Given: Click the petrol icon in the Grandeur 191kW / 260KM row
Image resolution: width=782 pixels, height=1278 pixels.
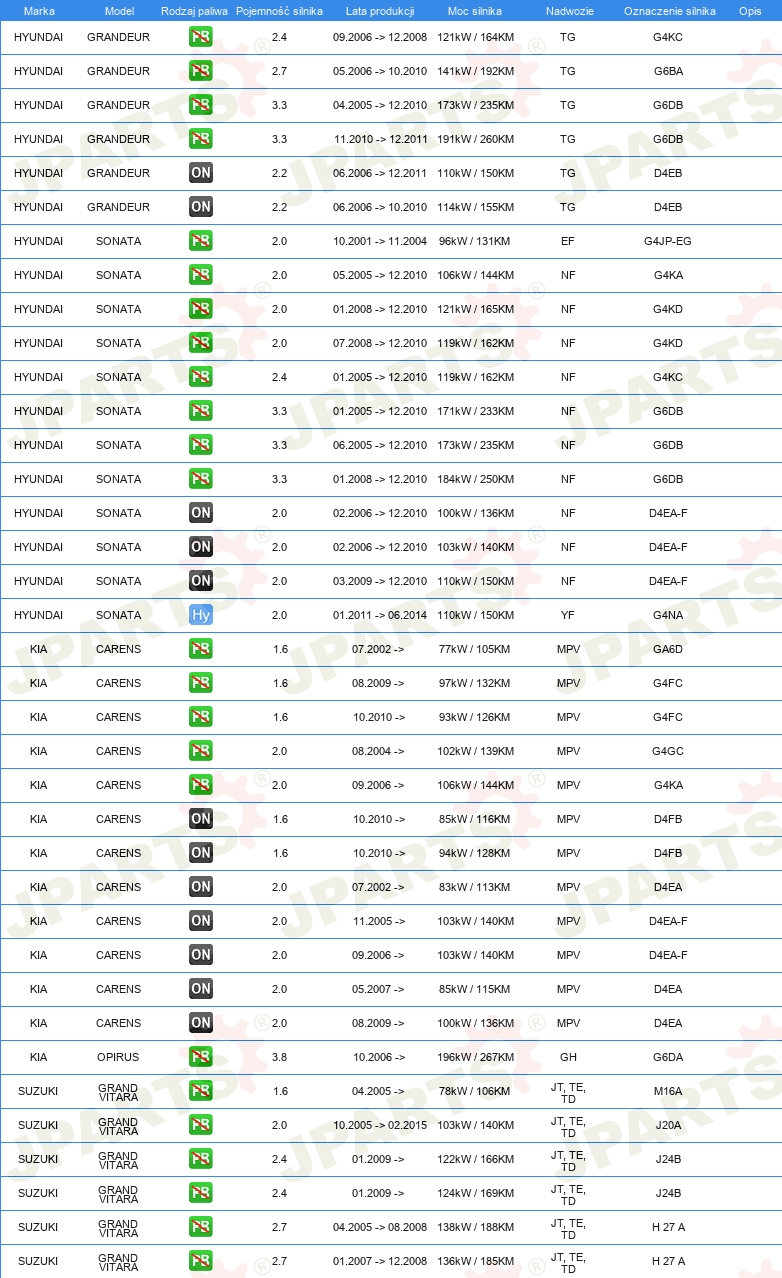Looking at the screenshot, I should (x=201, y=139).
